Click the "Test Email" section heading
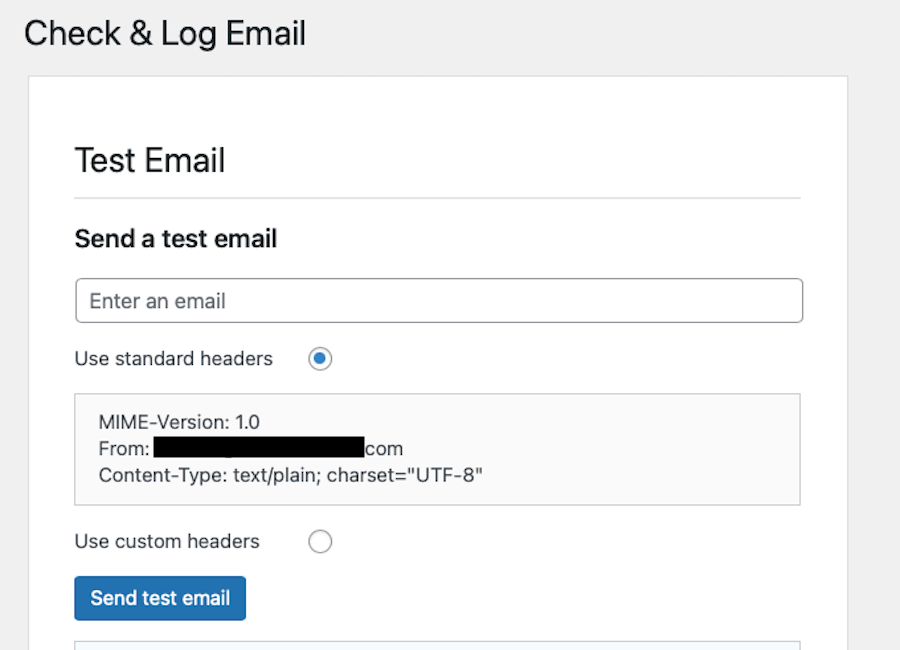 pos(149,160)
